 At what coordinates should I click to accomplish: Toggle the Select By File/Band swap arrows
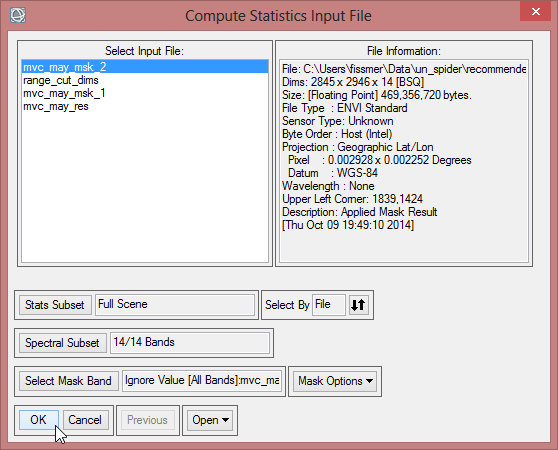[x=358, y=305]
